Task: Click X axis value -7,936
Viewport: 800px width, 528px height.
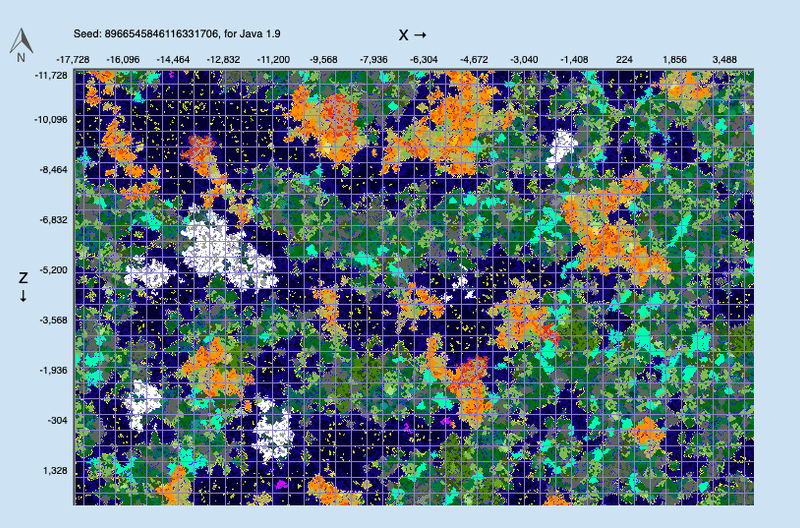Action: 373,60
